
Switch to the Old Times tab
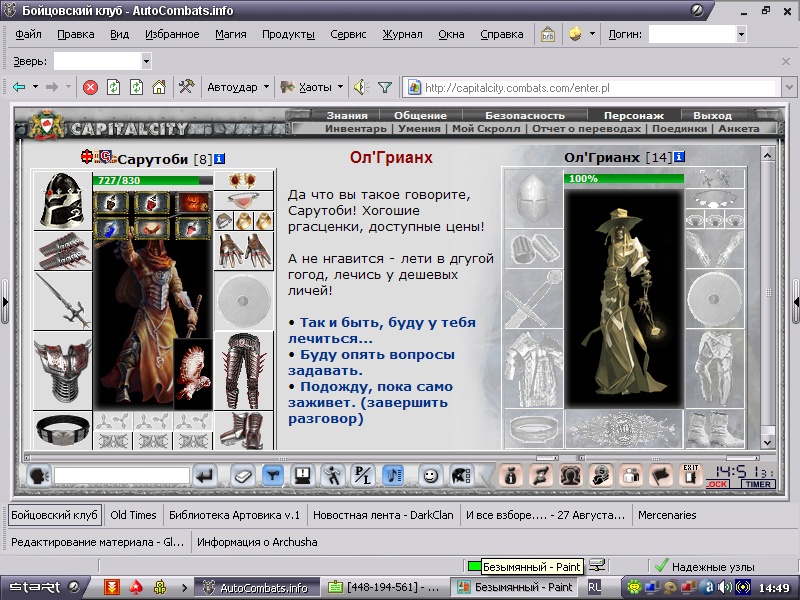click(x=133, y=515)
